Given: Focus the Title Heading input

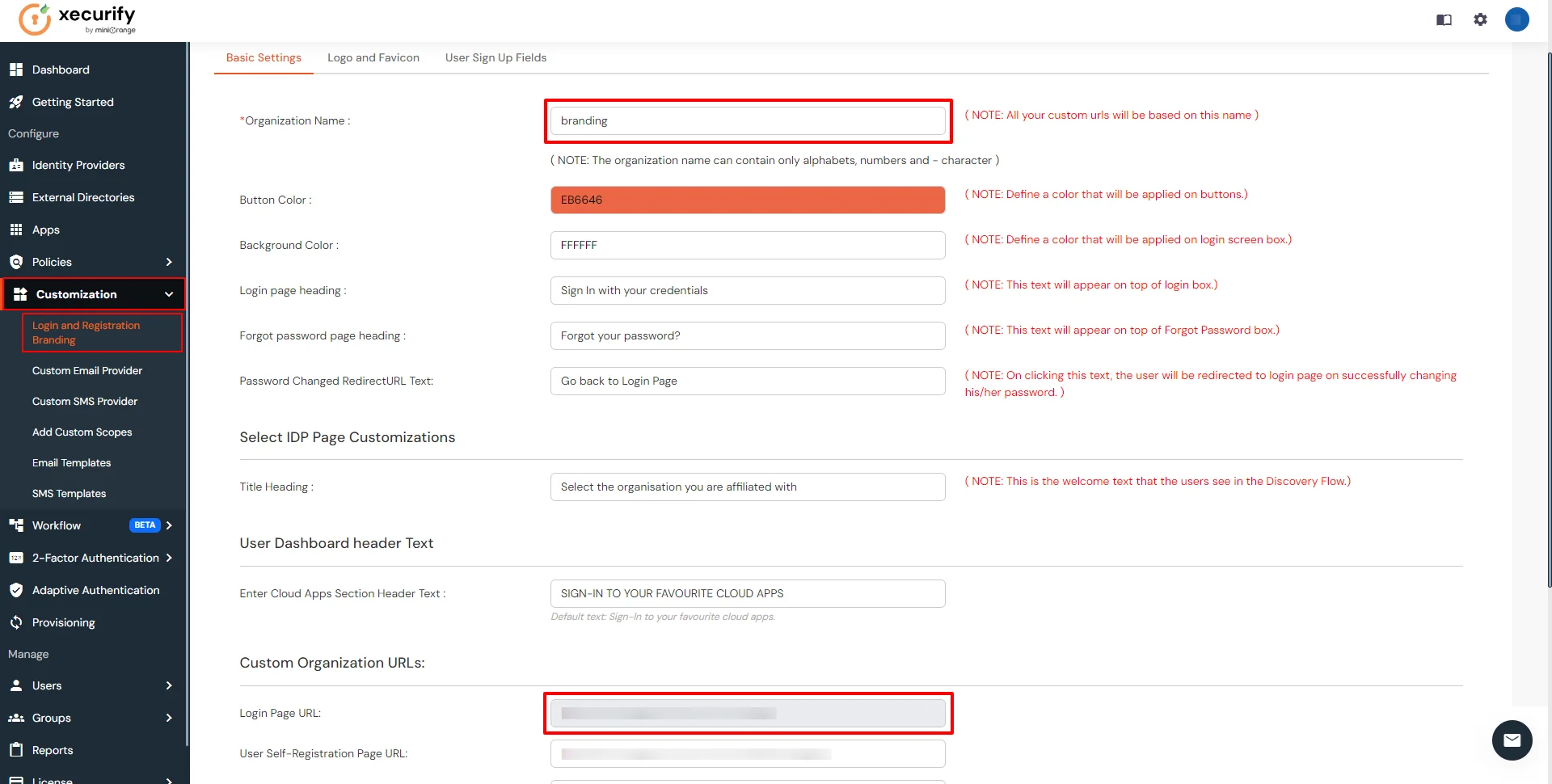Looking at the screenshot, I should point(748,487).
